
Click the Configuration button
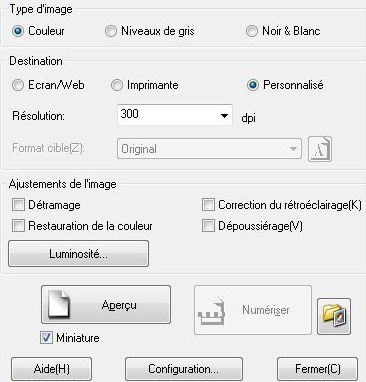coord(184,369)
